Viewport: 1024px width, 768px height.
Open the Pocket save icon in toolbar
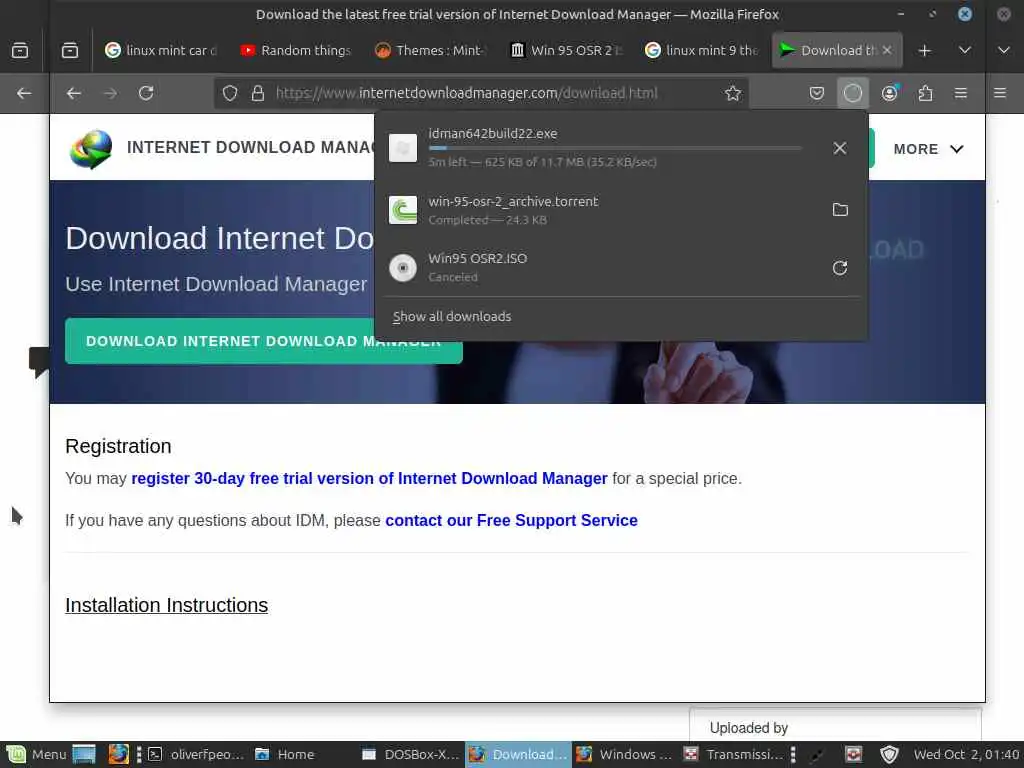(x=816, y=93)
